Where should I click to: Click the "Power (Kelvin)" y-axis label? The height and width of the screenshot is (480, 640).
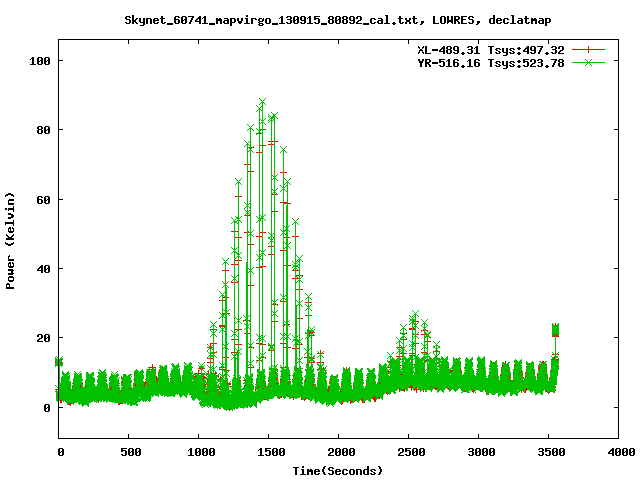point(10,241)
